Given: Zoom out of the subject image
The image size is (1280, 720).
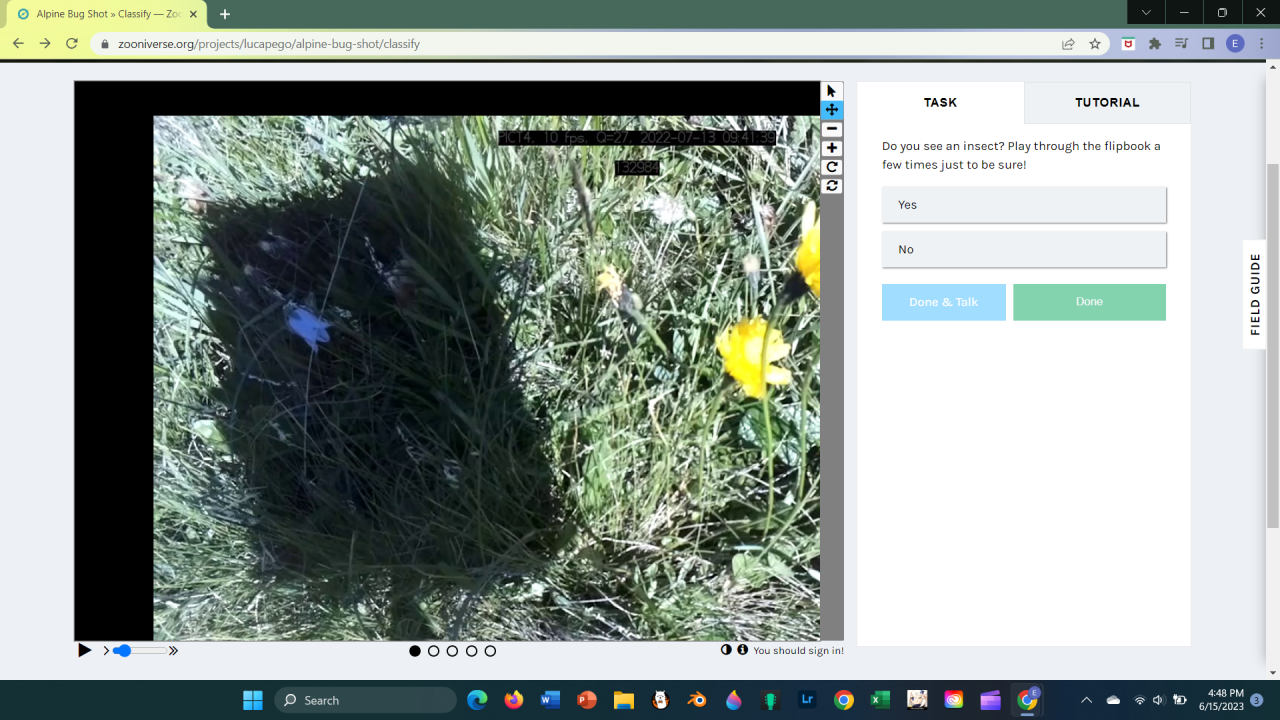Looking at the screenshot, I should coord(832,129).
